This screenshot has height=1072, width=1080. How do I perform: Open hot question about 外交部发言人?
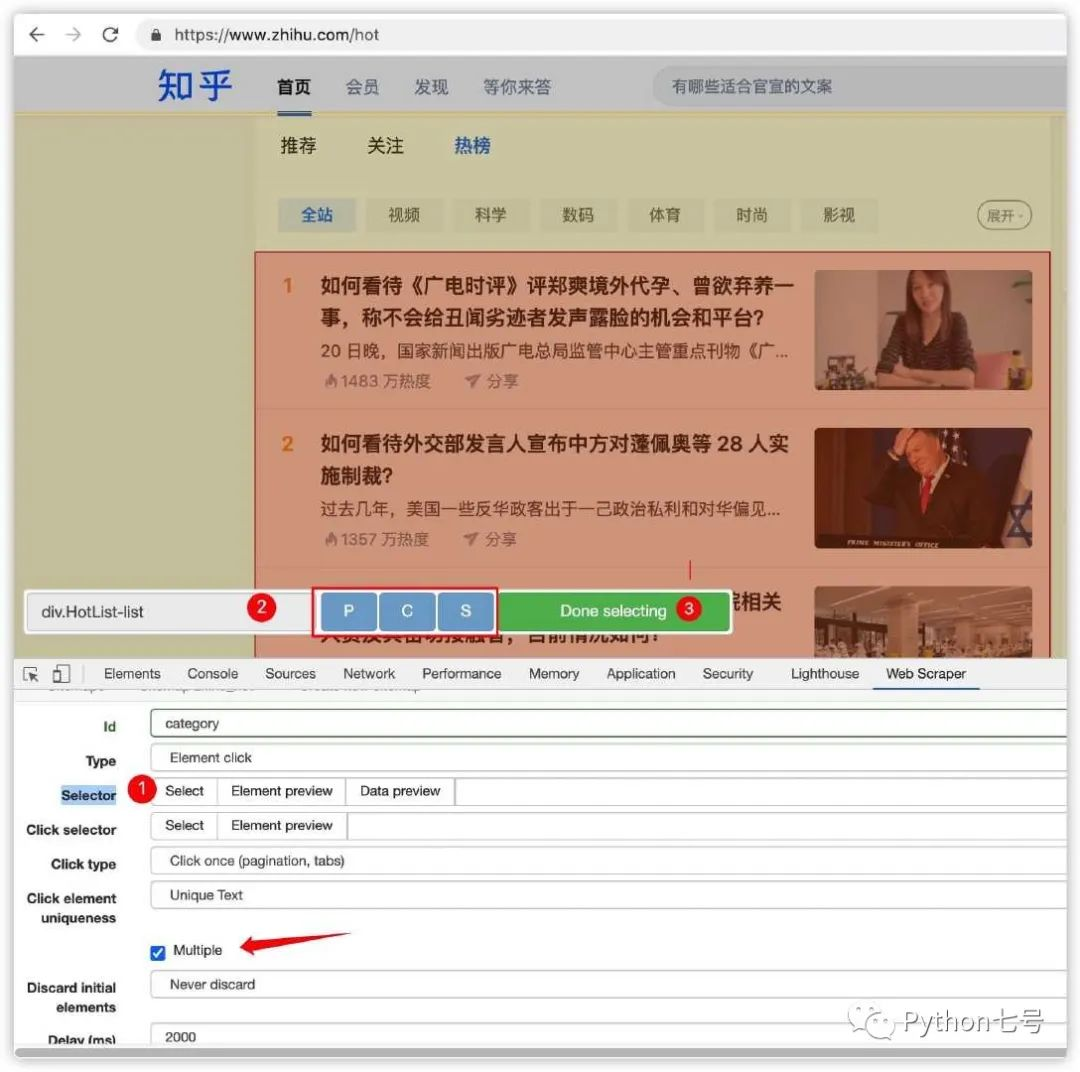coord(554,459)
